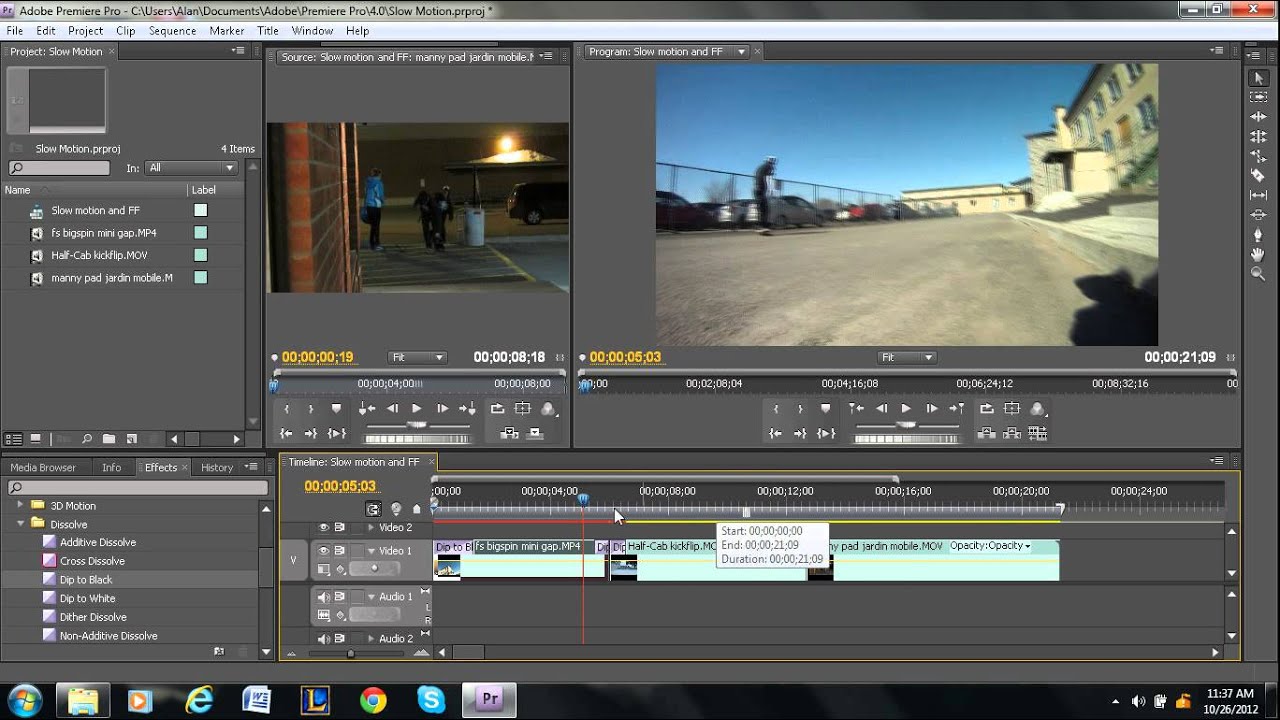
Task: Select the Zoom tool in tools panel
Action: click(1258, 273)
